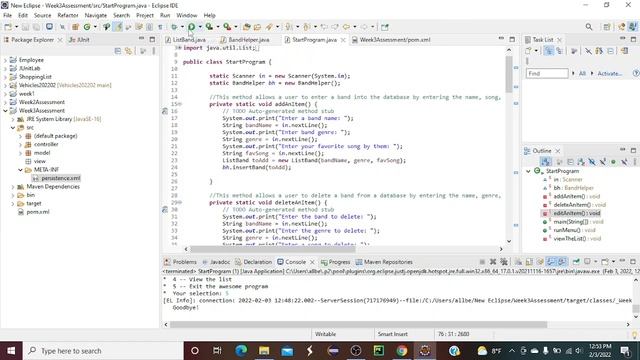Click the console horizontal scrollbar
The image size is (640, 360).
tap(358, 324)
